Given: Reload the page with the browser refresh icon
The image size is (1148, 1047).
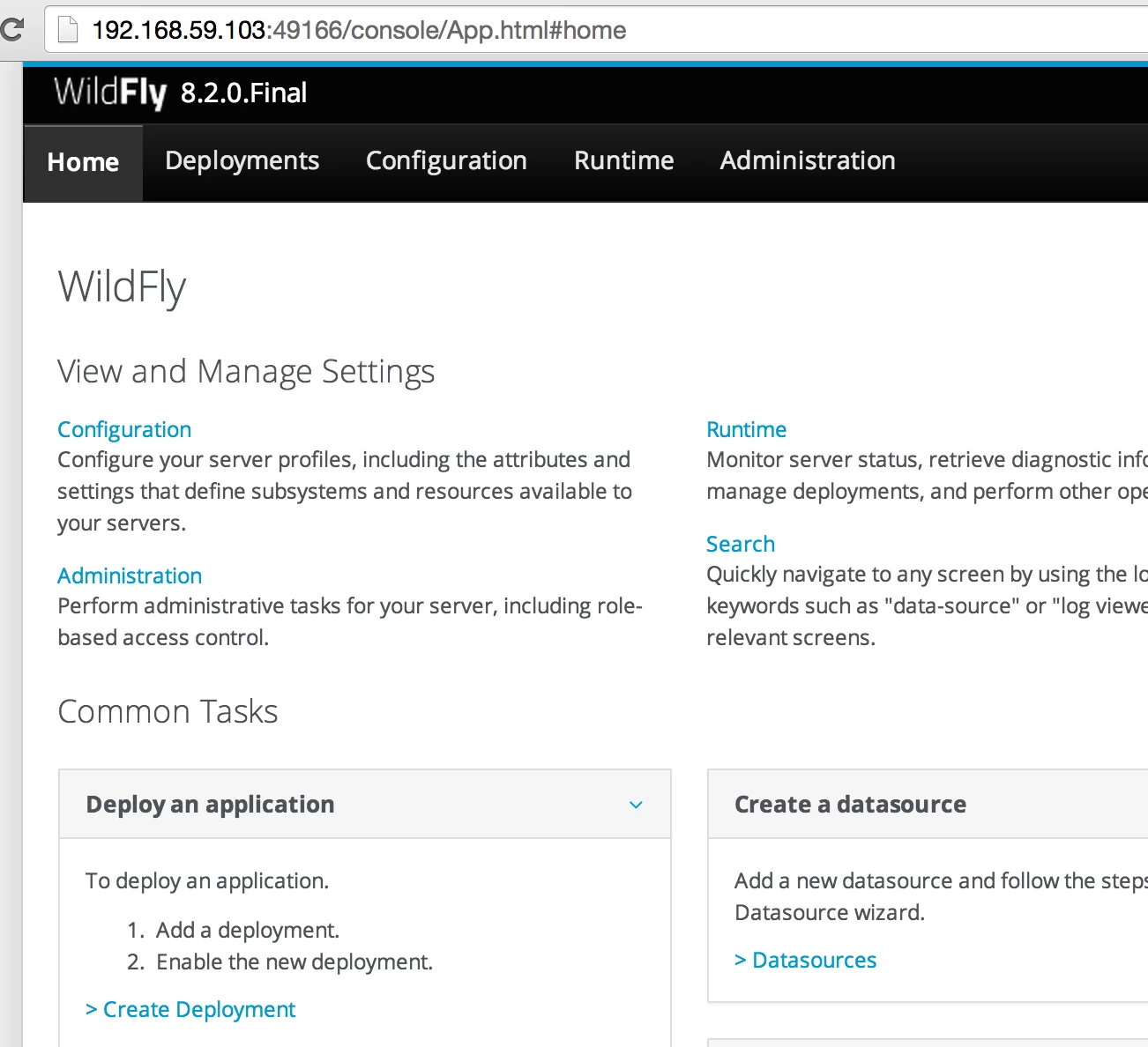Looking at the screenshot, I should pos(11,30).
